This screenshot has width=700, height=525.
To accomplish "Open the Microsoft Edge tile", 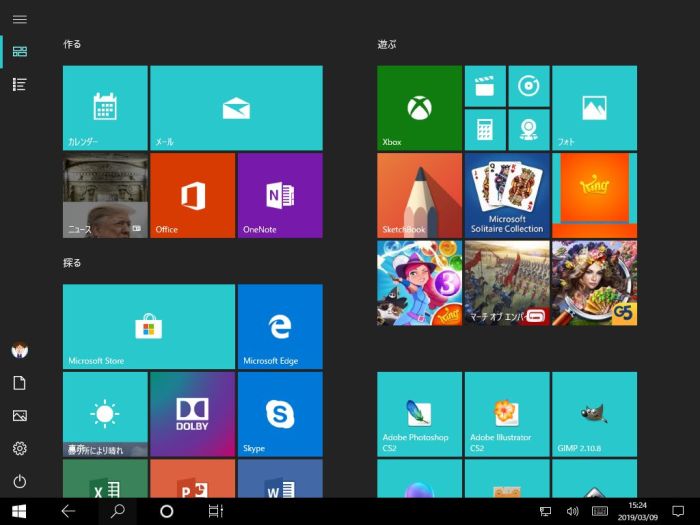I will tap(280, 326).
